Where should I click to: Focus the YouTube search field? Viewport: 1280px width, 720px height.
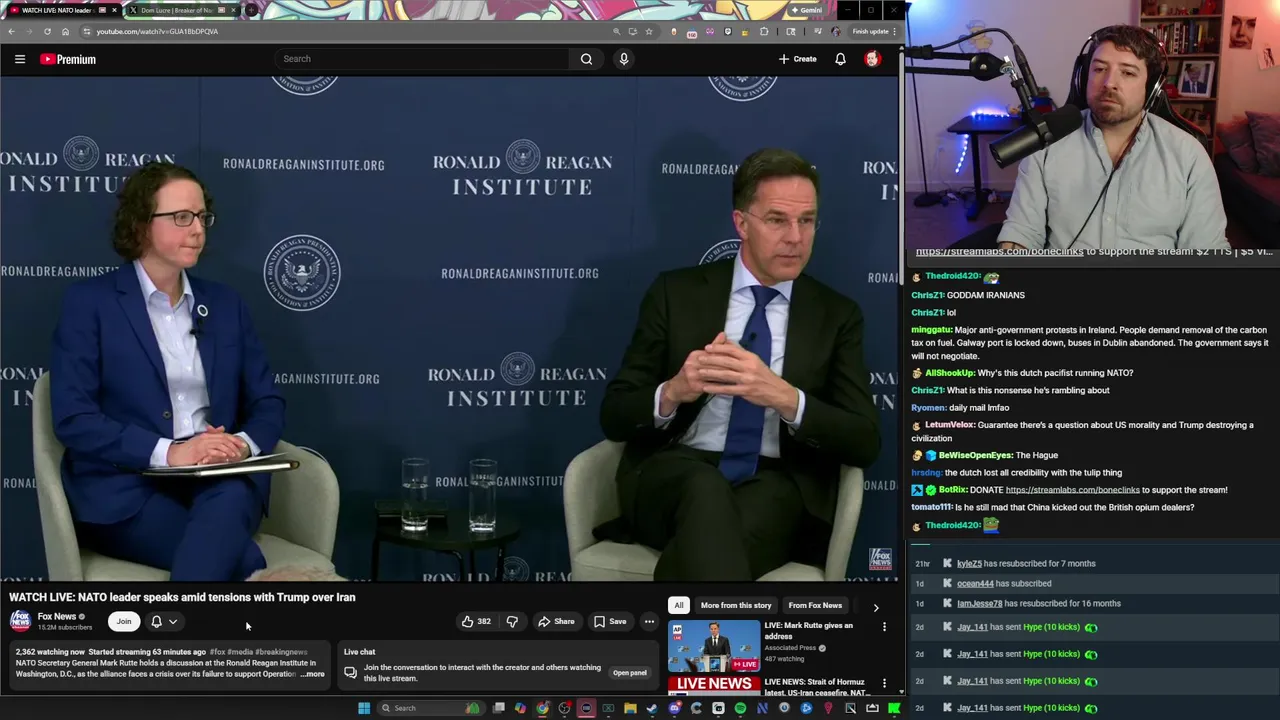tap(424, 59)
